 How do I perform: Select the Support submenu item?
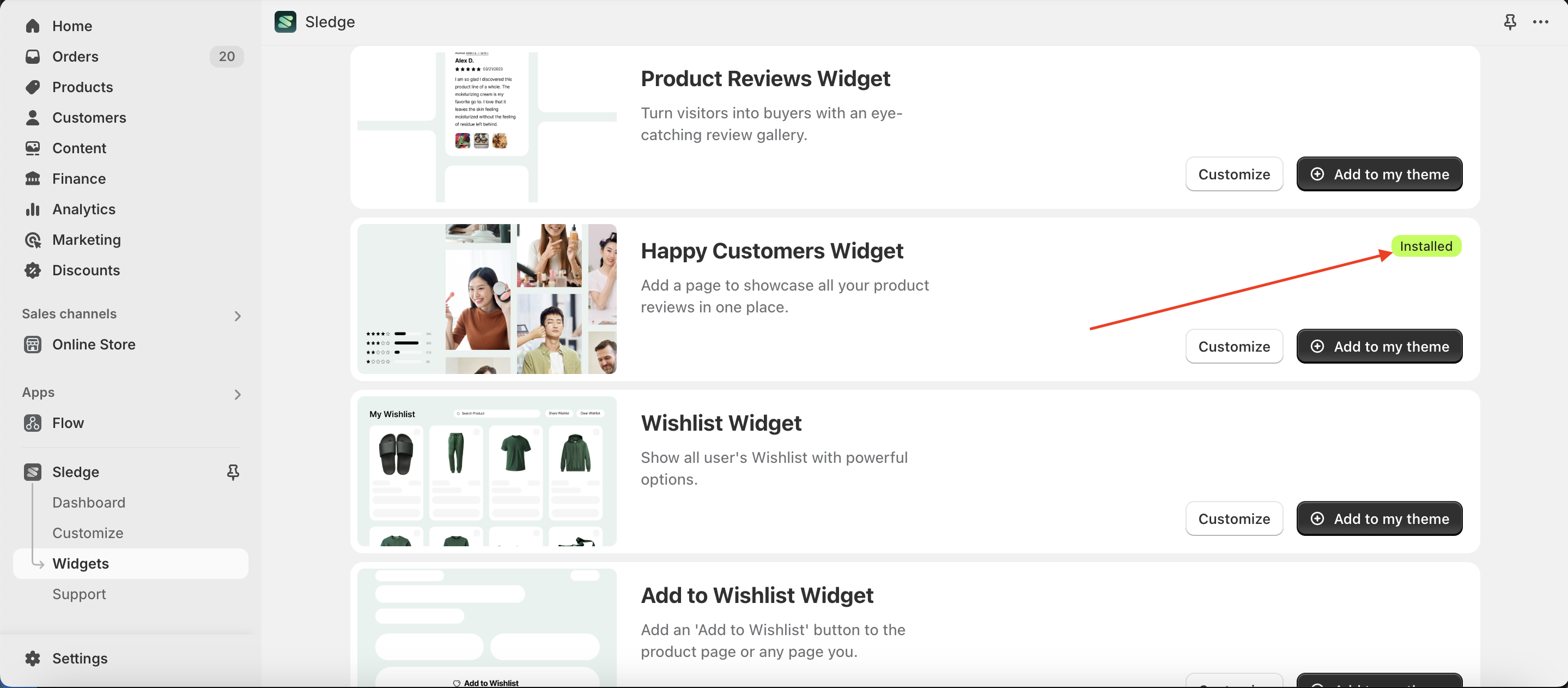pos(79,594)
